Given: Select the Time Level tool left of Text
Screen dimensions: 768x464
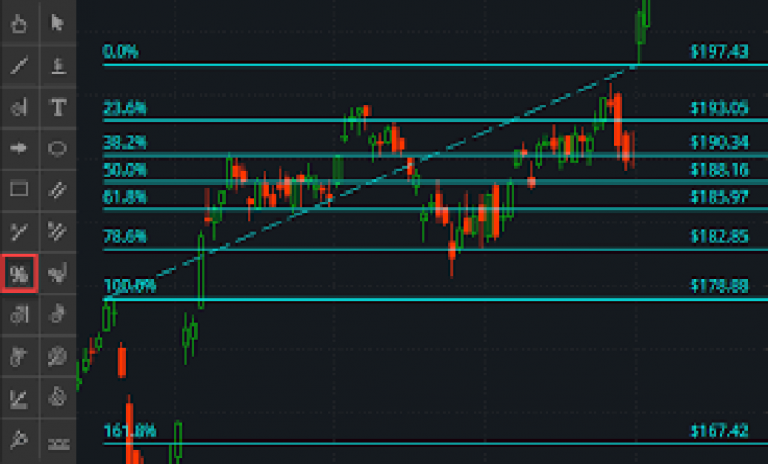Looking at the screenshot, I should pyautogui.click(x=19, y=107).
